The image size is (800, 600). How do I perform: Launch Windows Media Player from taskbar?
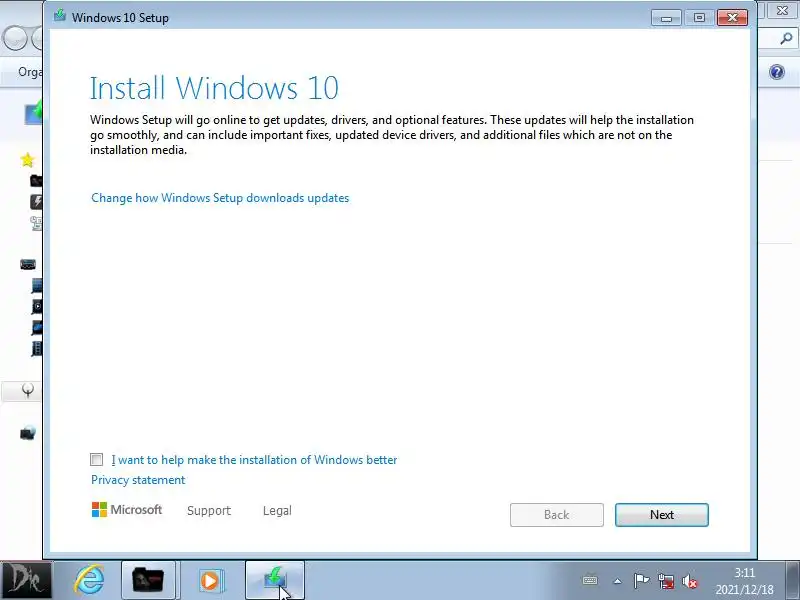pyautogui.click(x=210, y=580)
